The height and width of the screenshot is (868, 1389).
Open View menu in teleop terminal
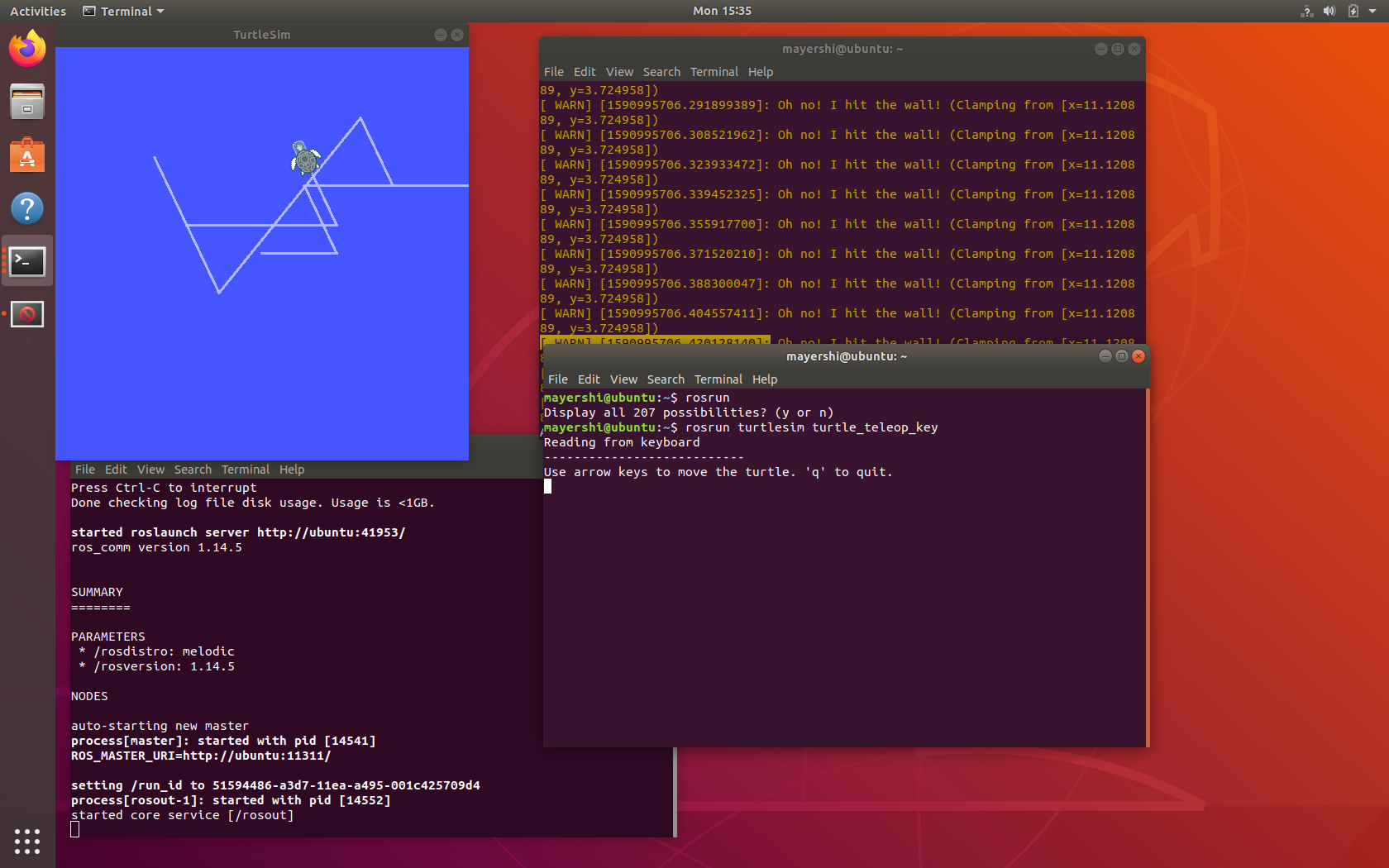tap(623, 379)
